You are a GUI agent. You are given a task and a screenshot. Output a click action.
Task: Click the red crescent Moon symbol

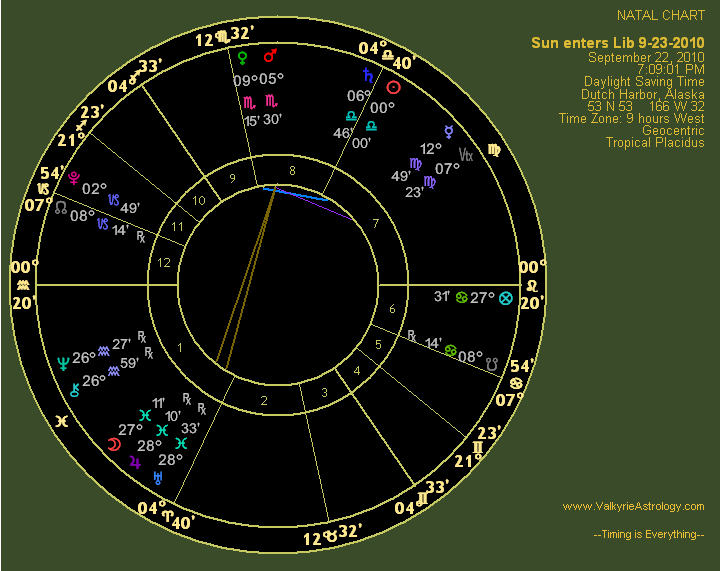(x=114, y=444)
